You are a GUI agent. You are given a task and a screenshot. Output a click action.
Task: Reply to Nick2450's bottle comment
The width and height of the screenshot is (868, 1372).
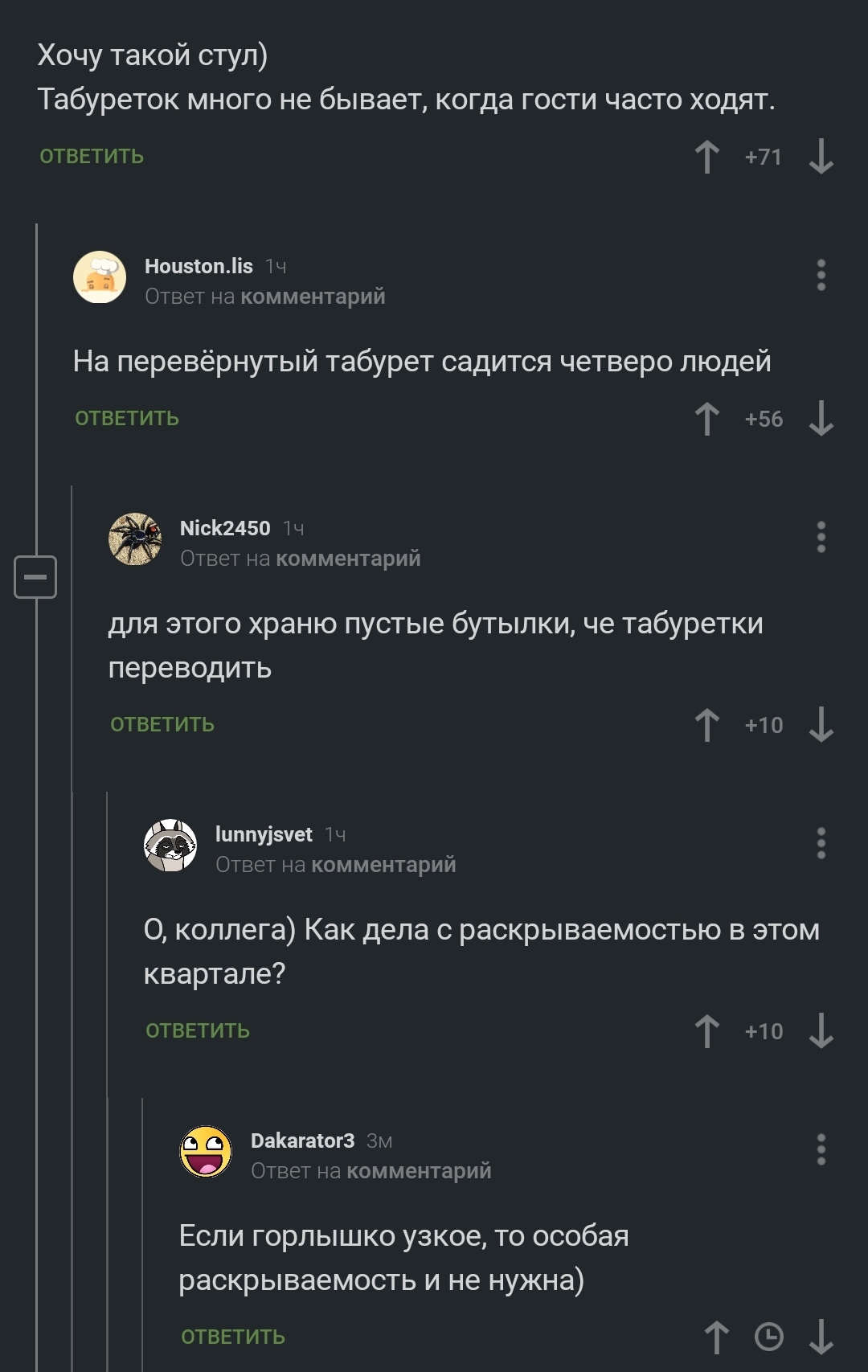(162, 725)
